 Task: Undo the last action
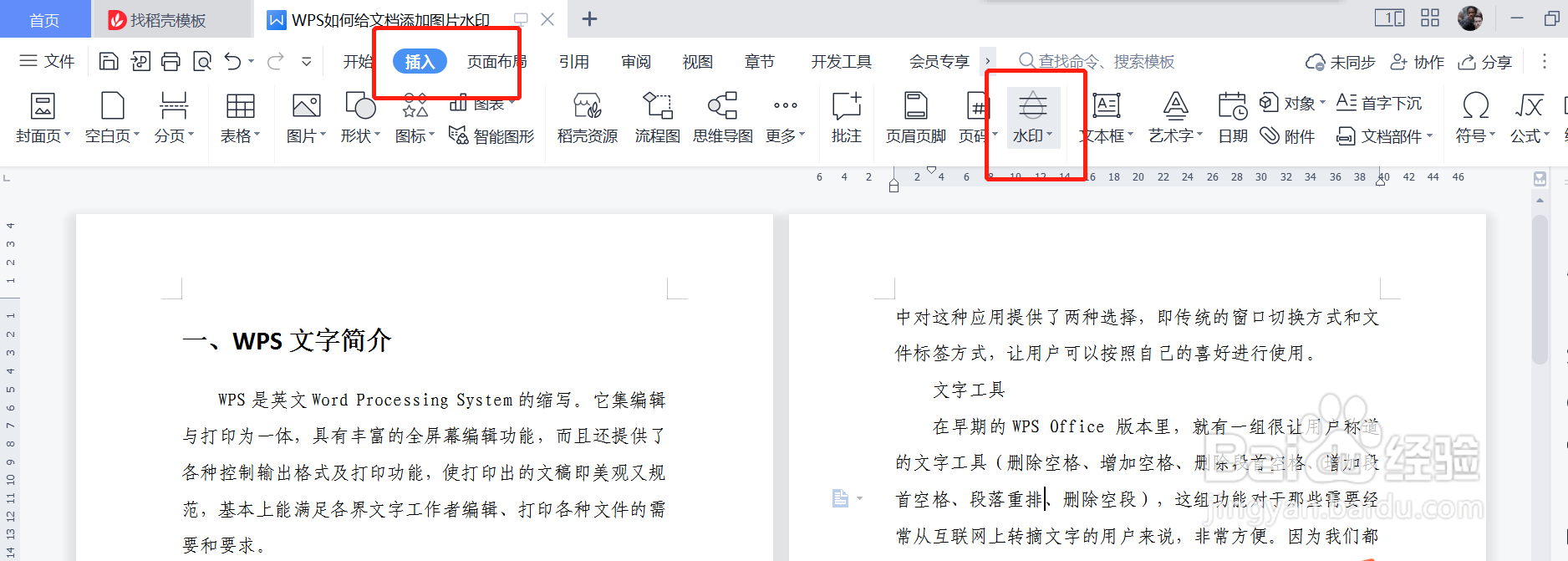point(233,61)
